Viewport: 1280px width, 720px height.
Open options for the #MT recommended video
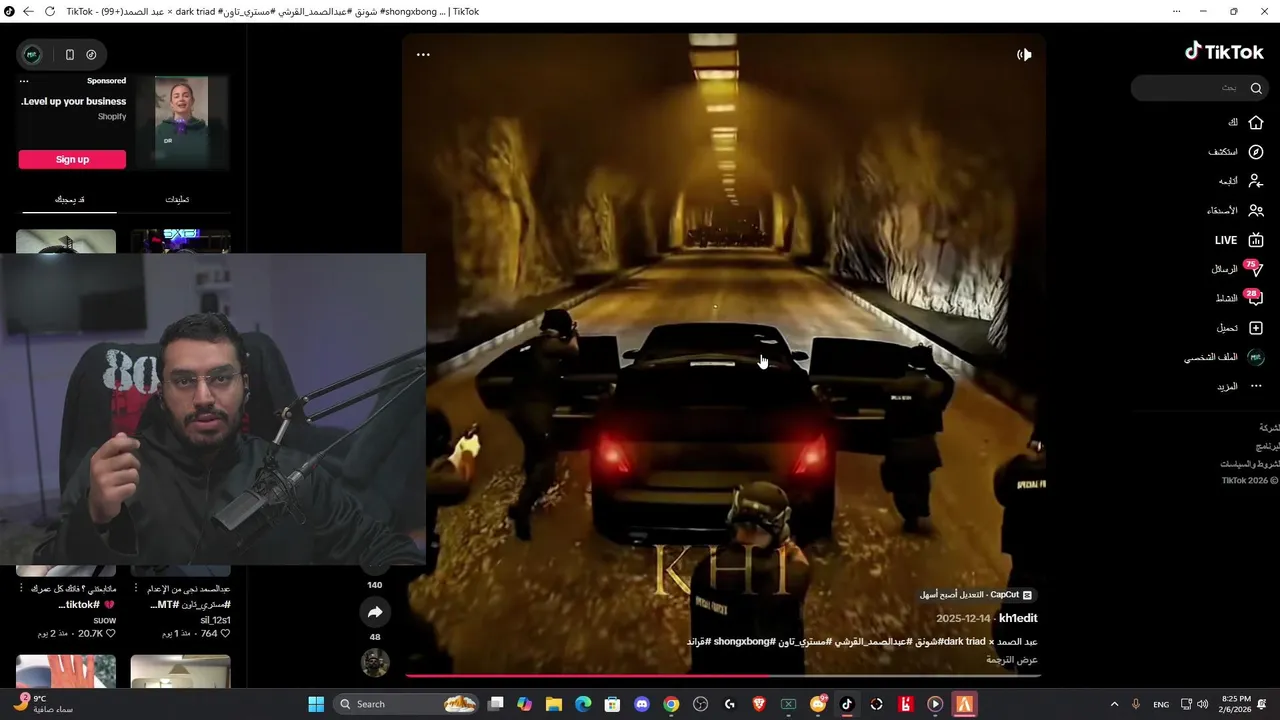(x=138, y=589)
